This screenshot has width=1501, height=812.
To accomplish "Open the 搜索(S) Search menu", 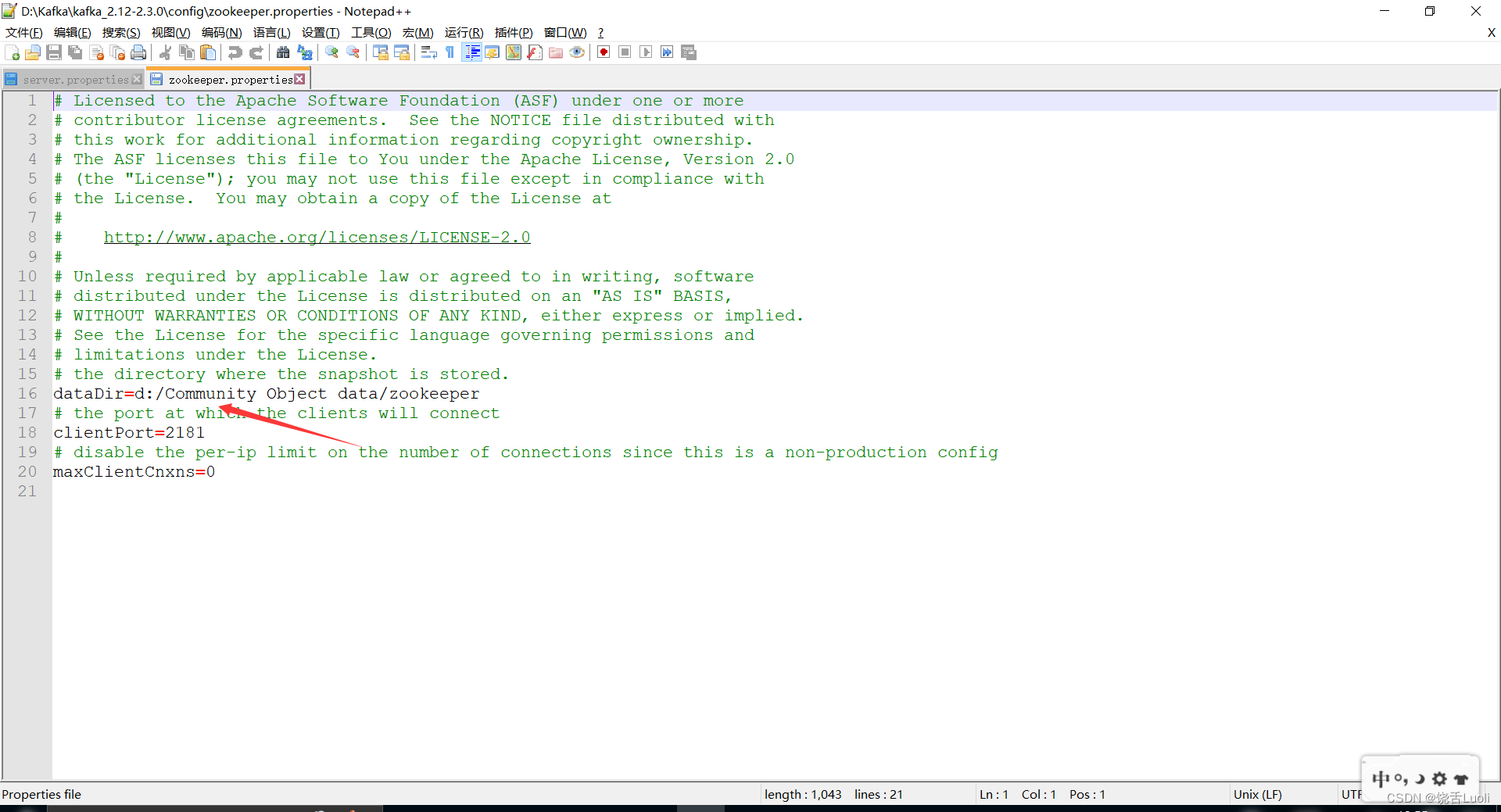I will point(121,33).
